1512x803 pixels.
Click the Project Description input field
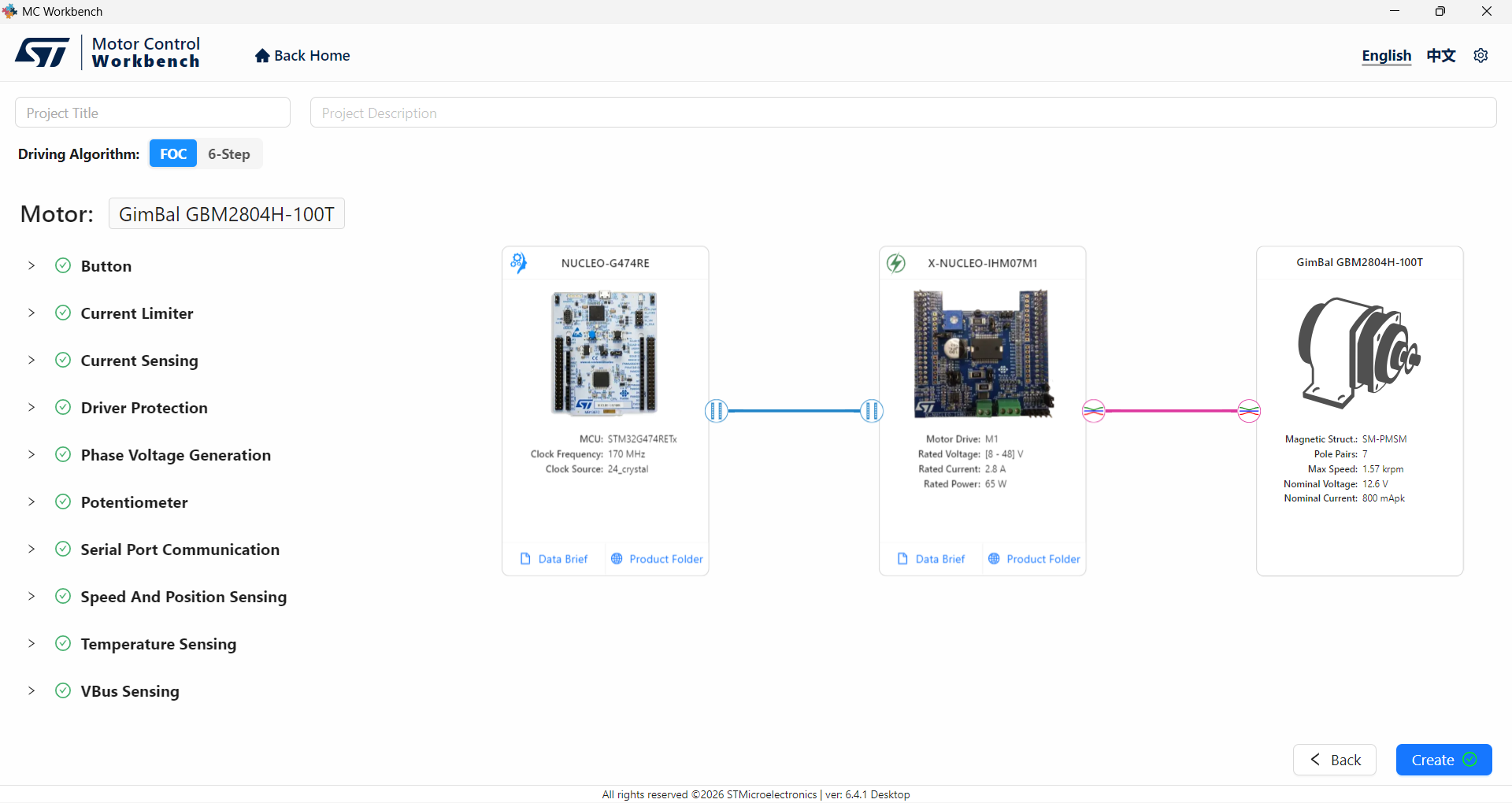point(903,113)
